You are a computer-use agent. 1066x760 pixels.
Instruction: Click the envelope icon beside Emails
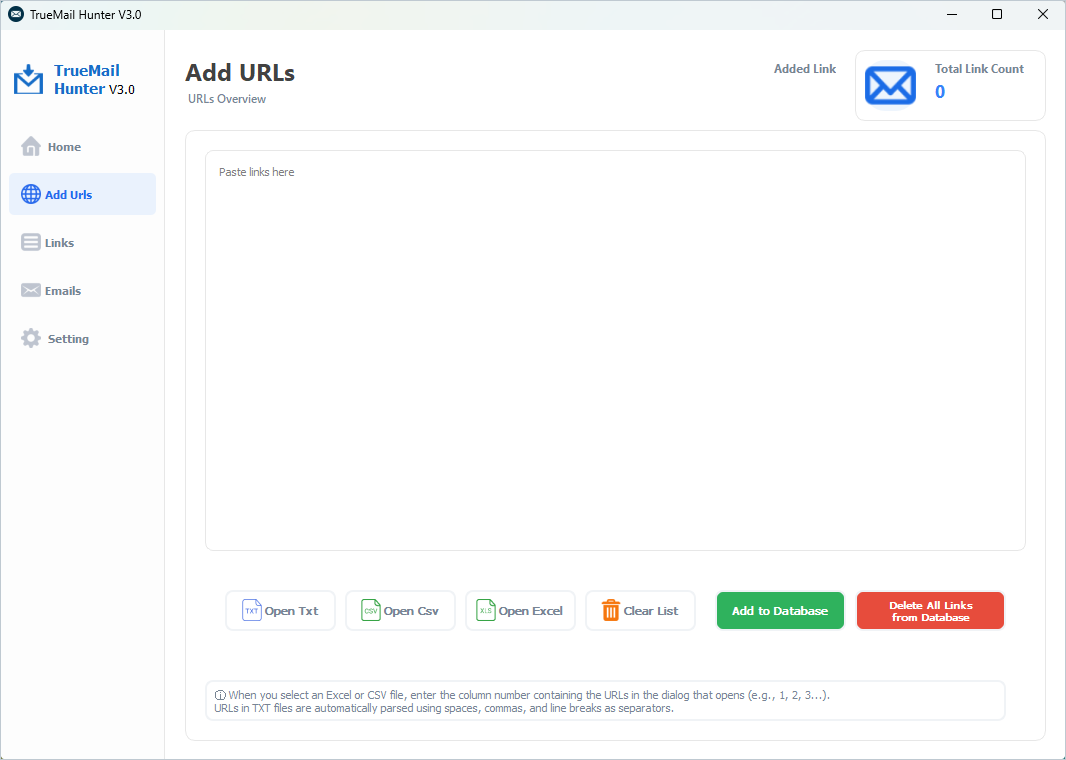pos(31,290)
